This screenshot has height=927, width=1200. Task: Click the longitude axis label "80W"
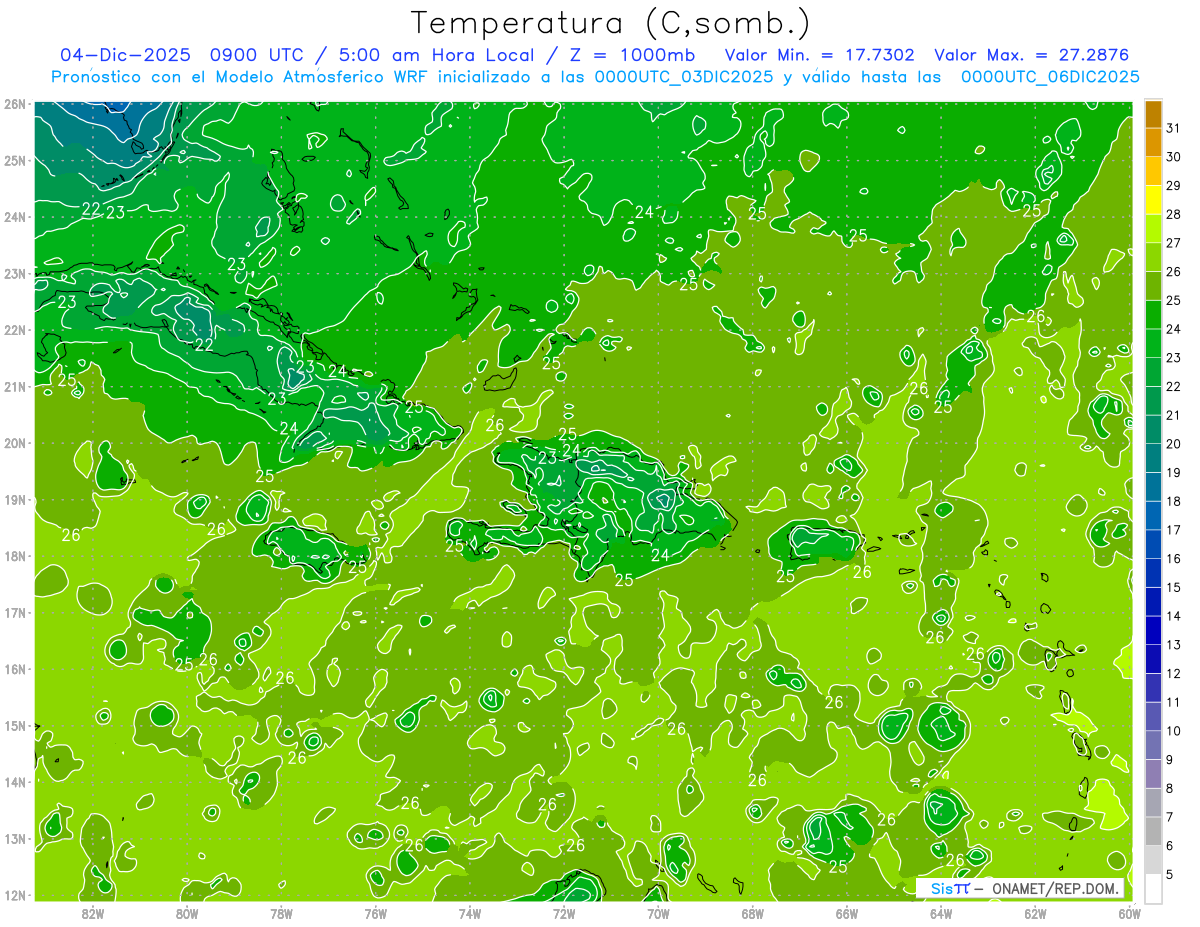187,912
